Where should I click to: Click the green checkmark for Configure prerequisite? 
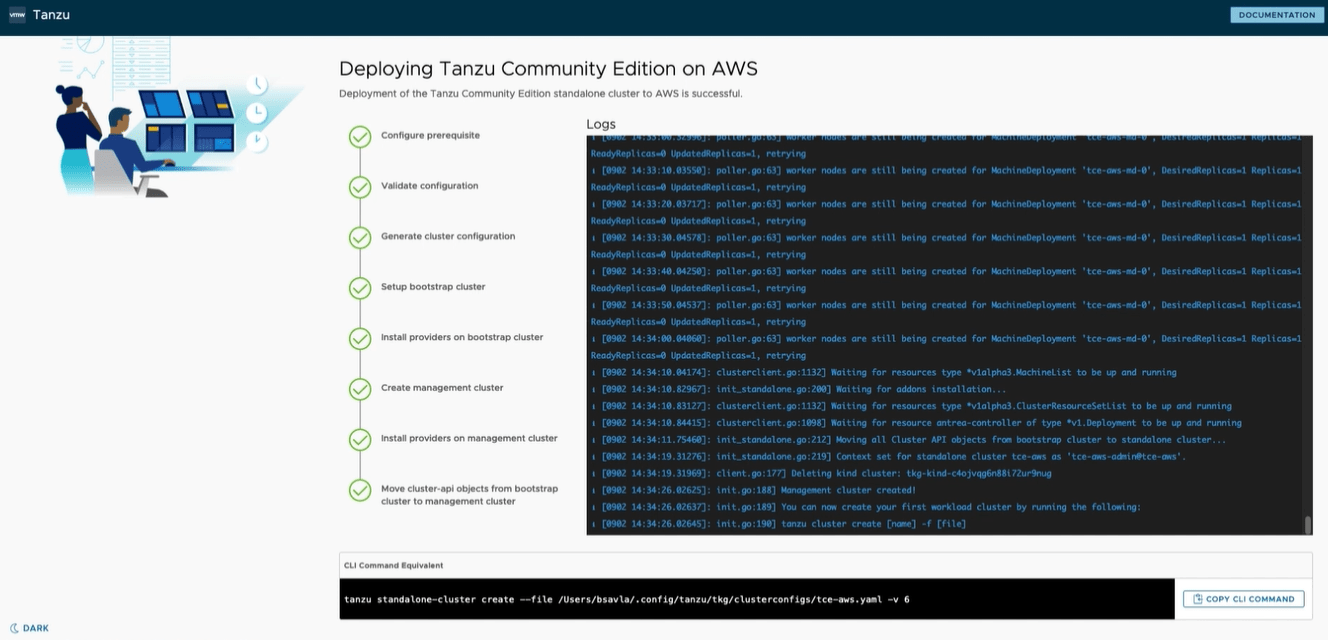(360, 136)
